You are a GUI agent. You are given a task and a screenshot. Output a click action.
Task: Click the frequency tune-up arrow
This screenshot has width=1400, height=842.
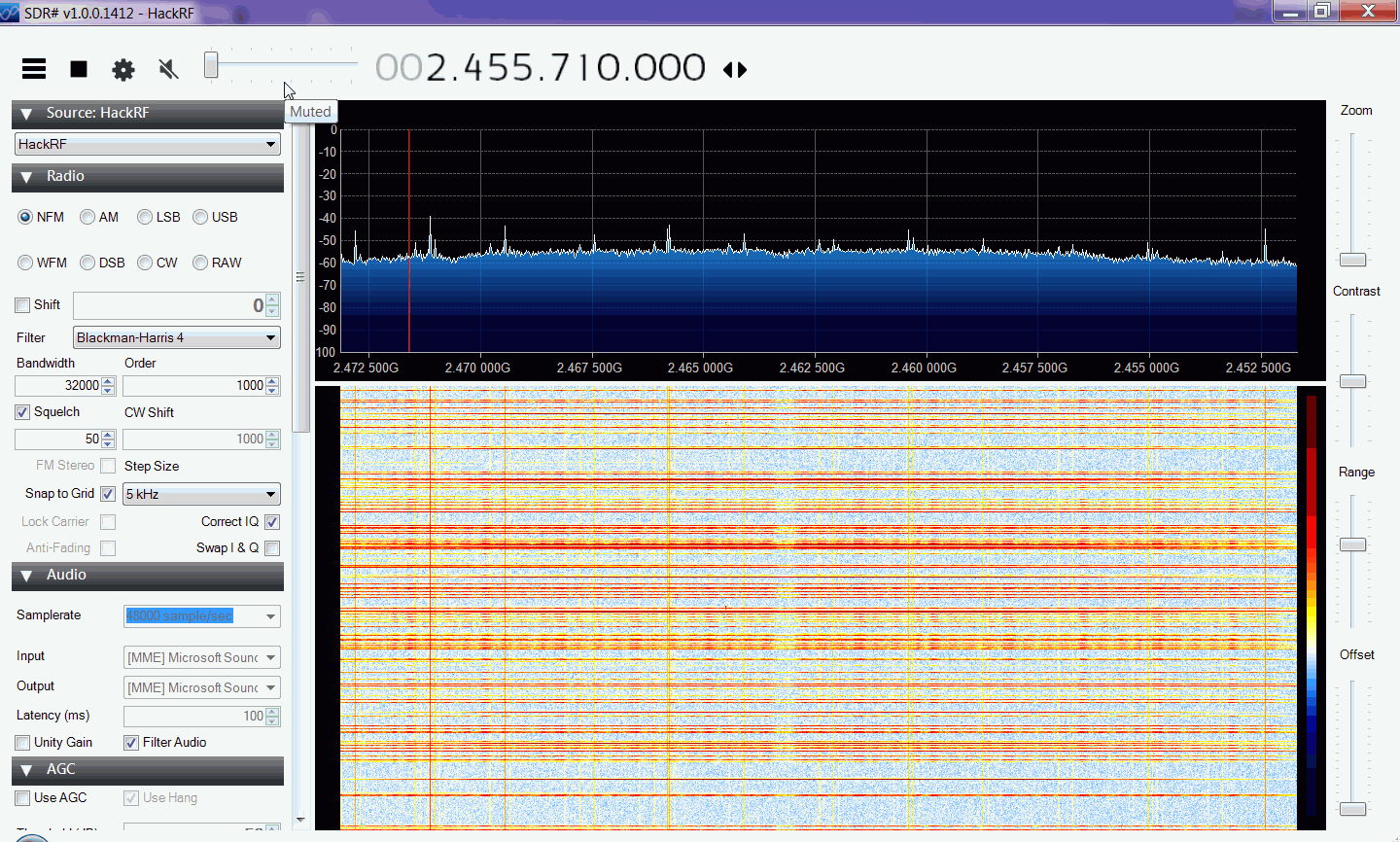point(740,69)
